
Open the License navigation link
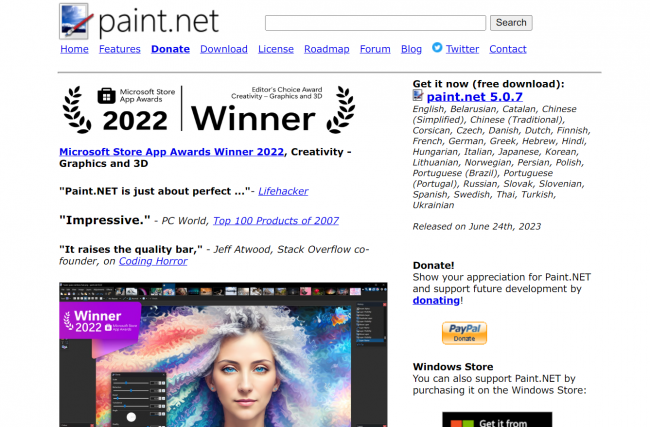(x=276, y=49)
